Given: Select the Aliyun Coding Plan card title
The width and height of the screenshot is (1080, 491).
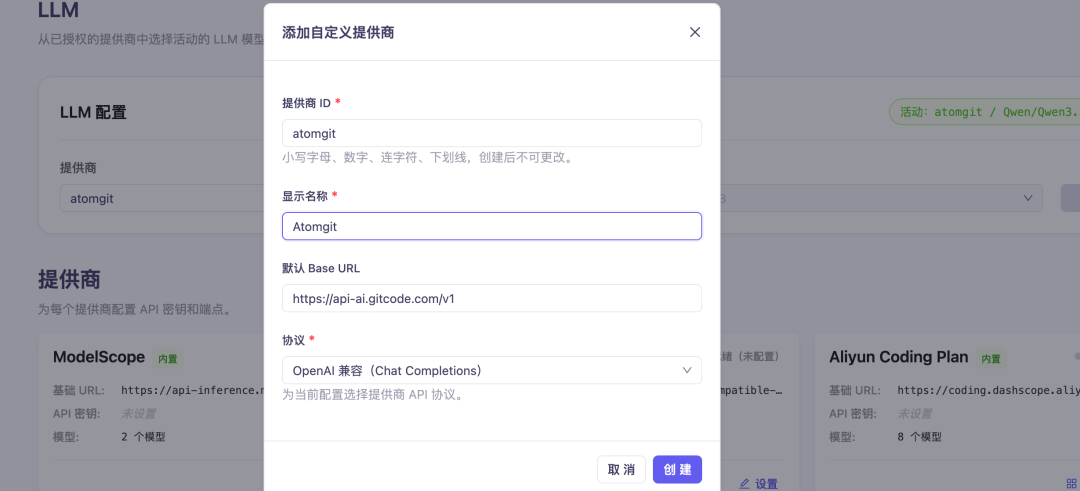Looking at the screenshot, I should click(x=899, y=357).
